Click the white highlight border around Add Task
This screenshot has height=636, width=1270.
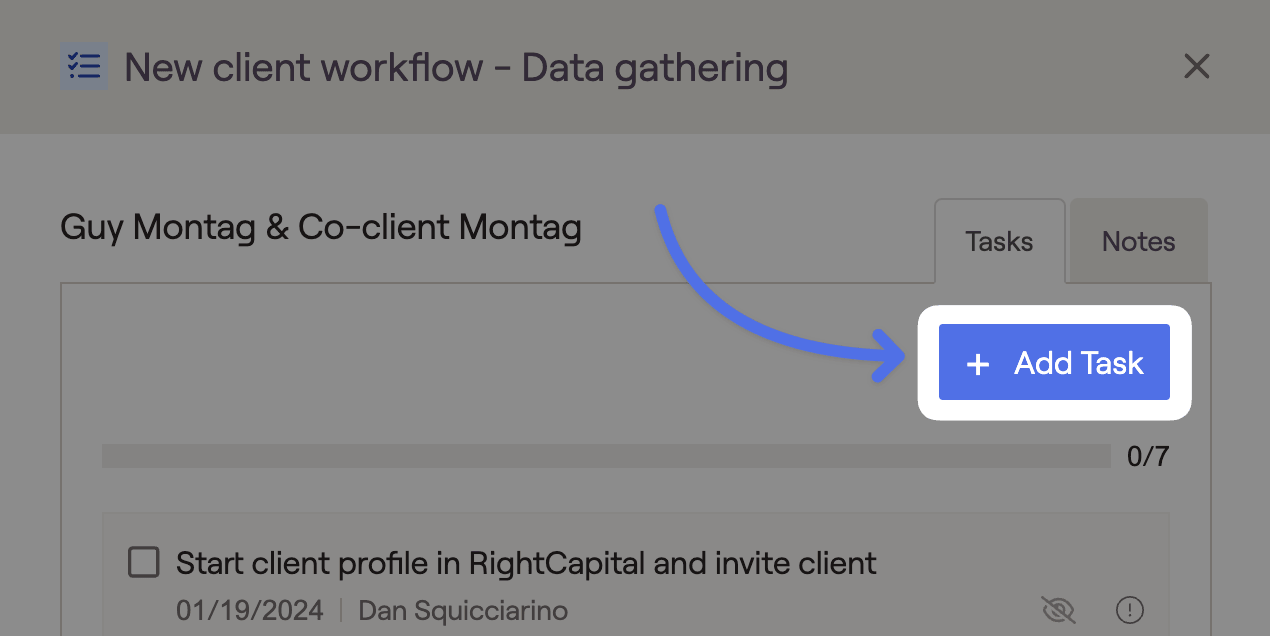tap(1054, 312)
